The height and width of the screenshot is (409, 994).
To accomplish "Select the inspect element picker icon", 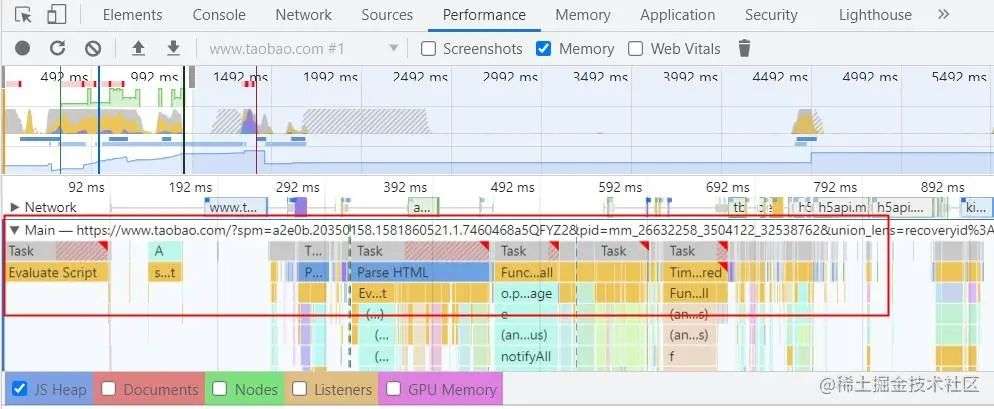I will pos(23,15).
